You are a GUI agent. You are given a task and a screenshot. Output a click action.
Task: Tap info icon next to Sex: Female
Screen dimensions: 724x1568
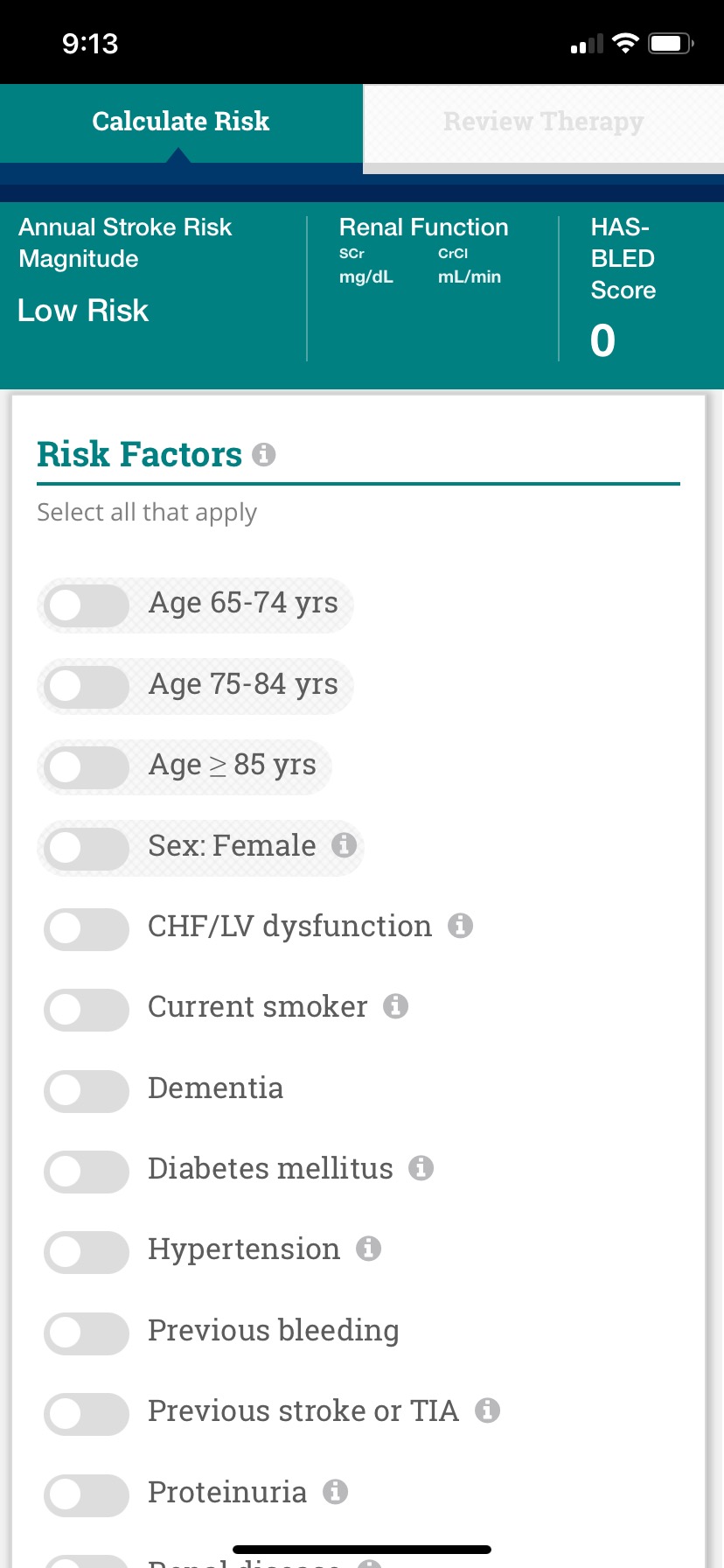(345, 844)
